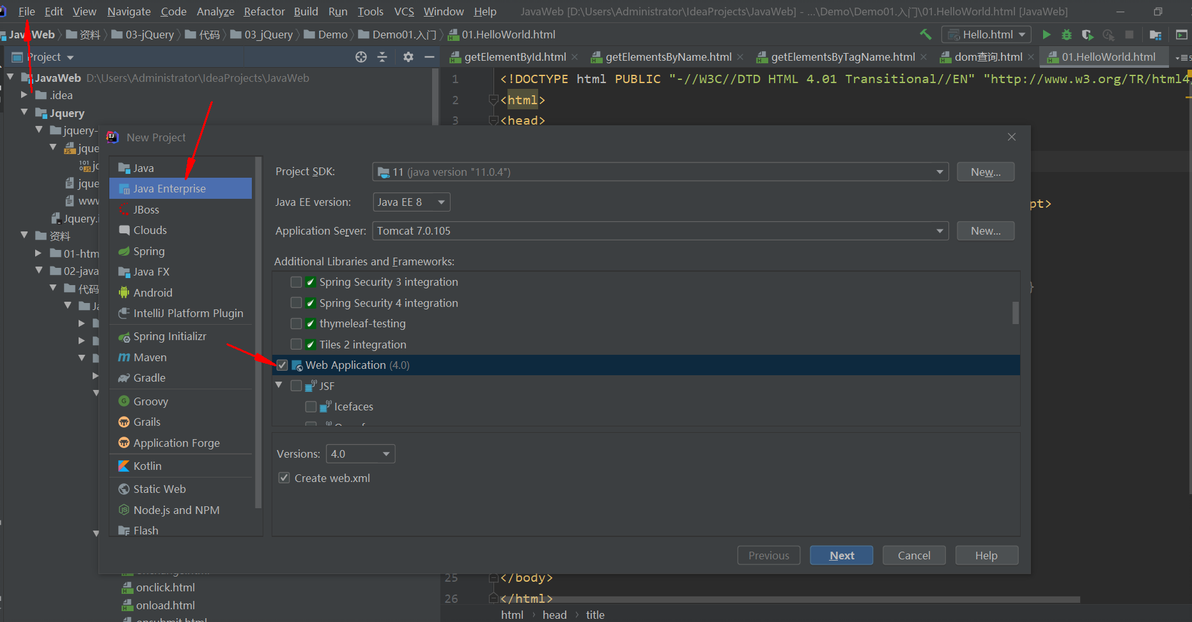Click the locate target icon in Project panel

tap(361, 57)
